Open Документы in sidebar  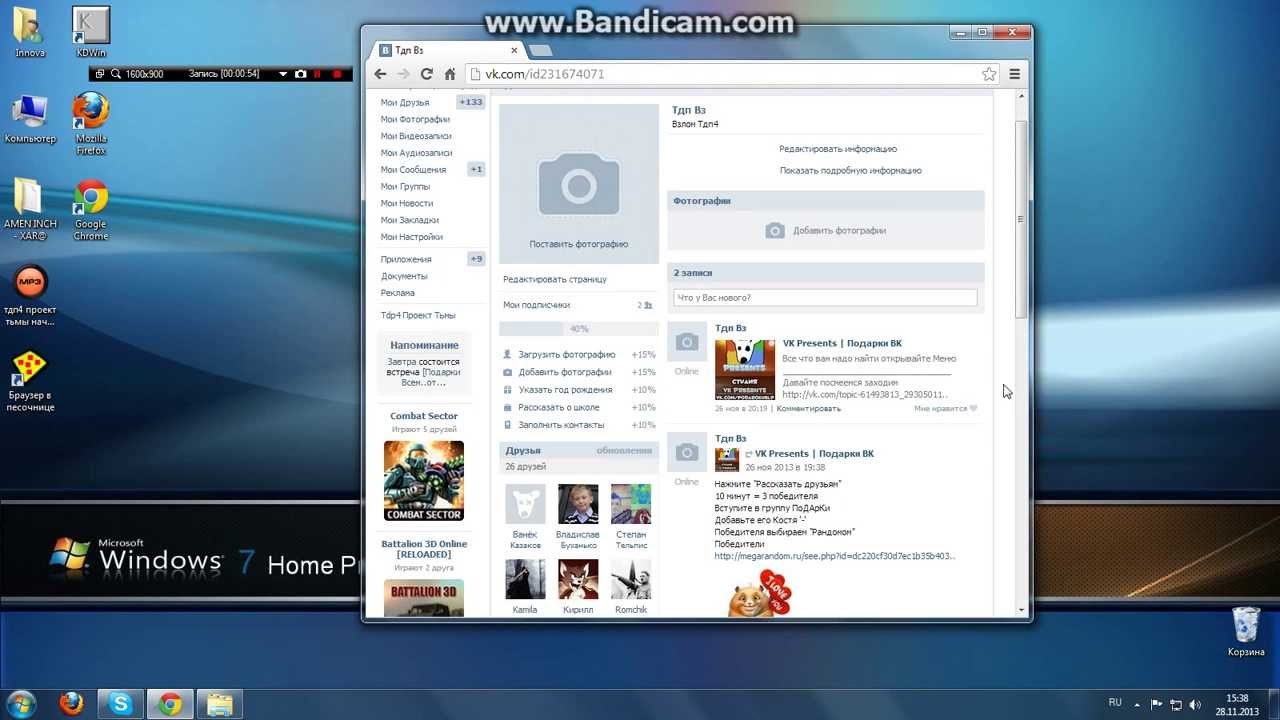[404, 276]
